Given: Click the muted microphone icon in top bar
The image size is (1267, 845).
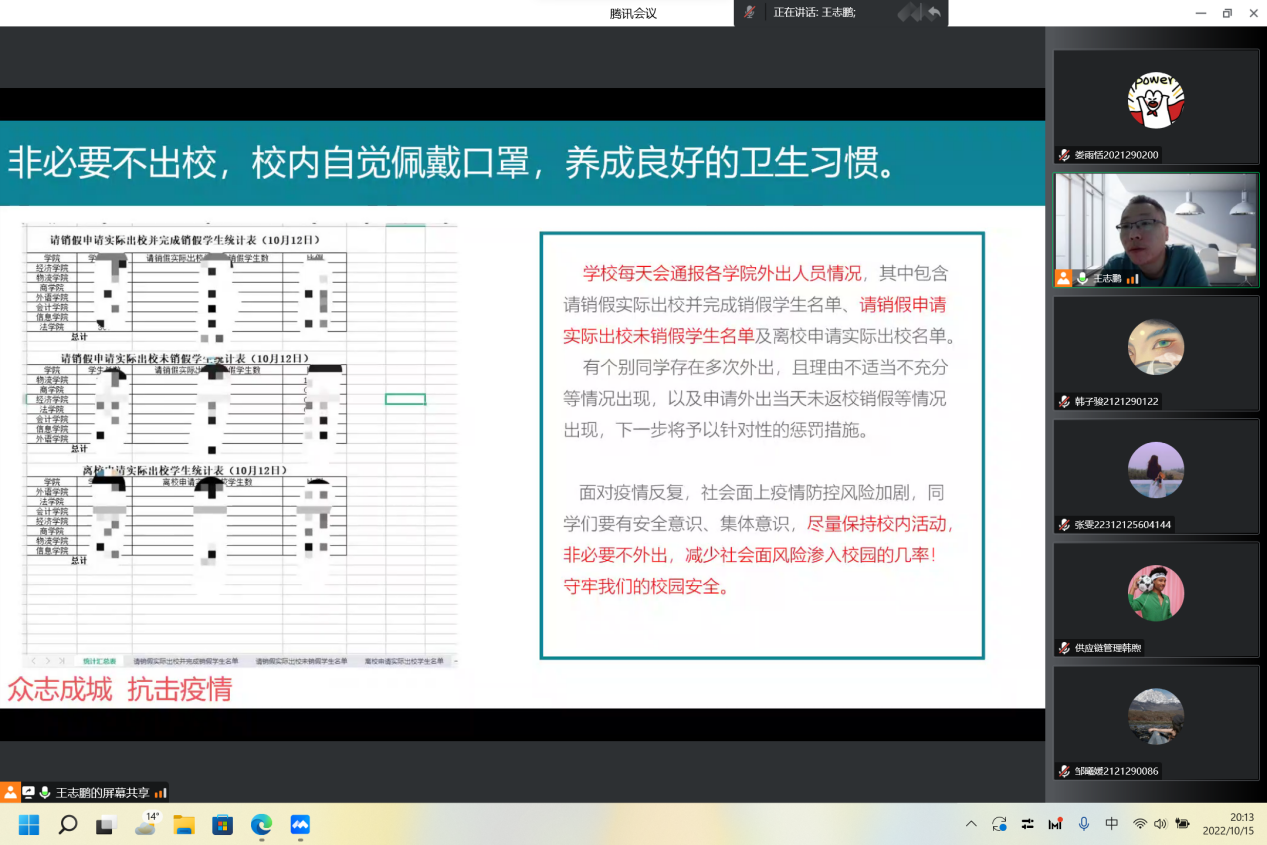Looking at the screenshot, I should click(750, 13).
